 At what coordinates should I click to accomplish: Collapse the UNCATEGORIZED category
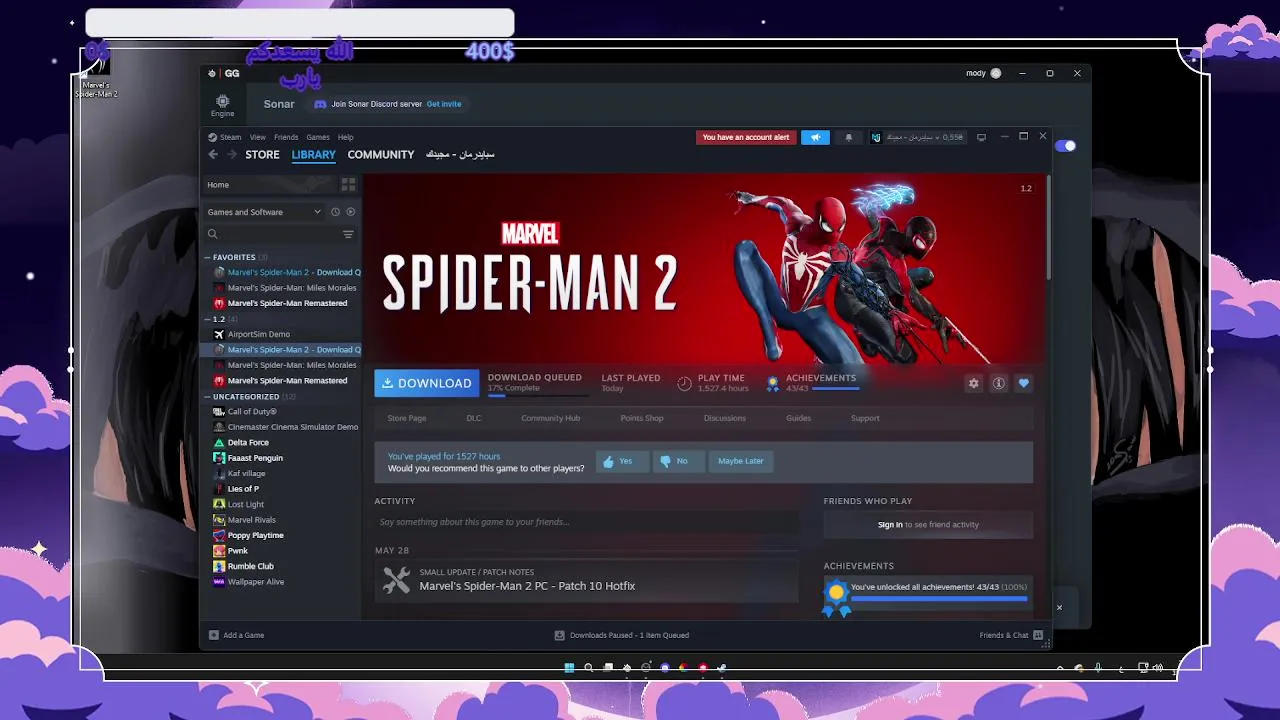coord(207,397)
